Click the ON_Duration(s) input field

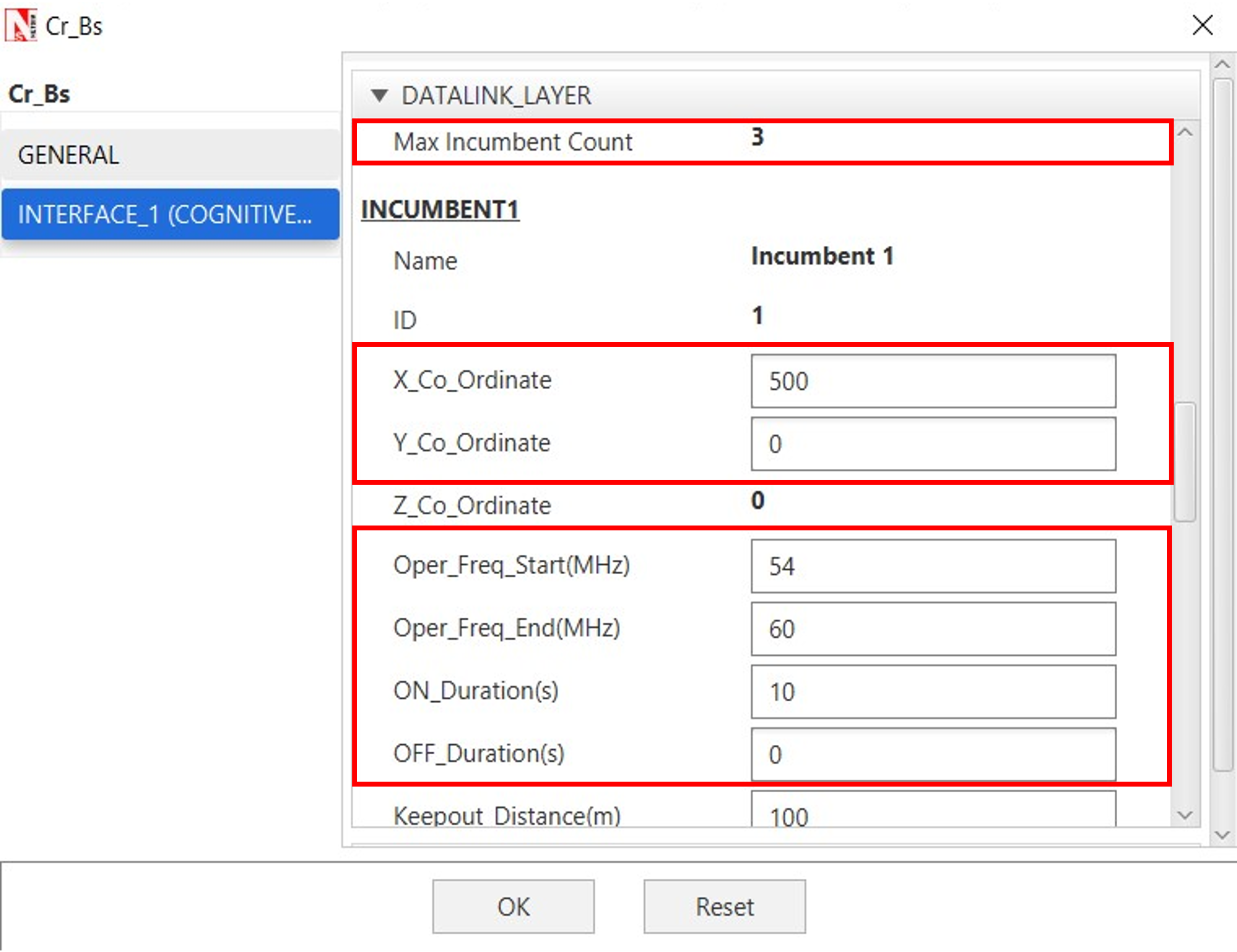(933, 692)
